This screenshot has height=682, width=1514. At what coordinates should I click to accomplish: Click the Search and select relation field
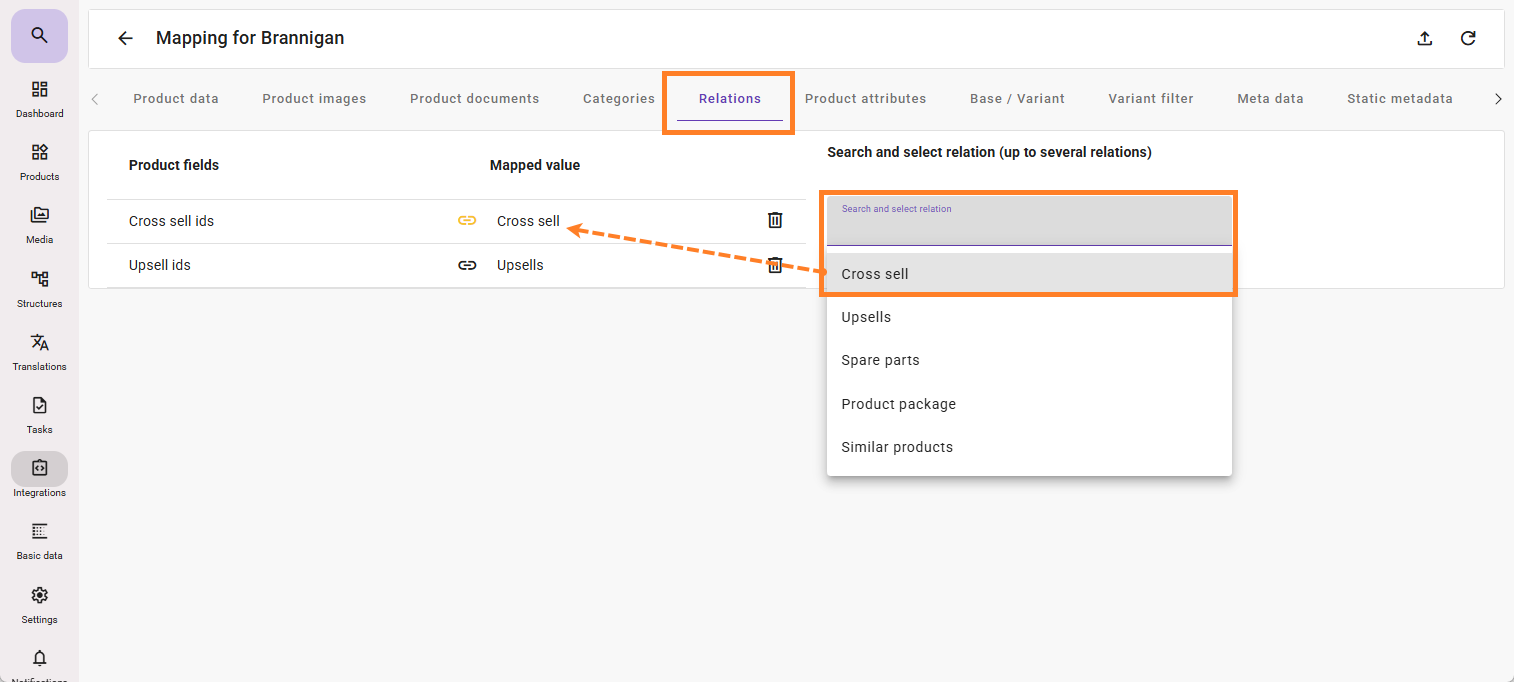tap(1028, 222)
